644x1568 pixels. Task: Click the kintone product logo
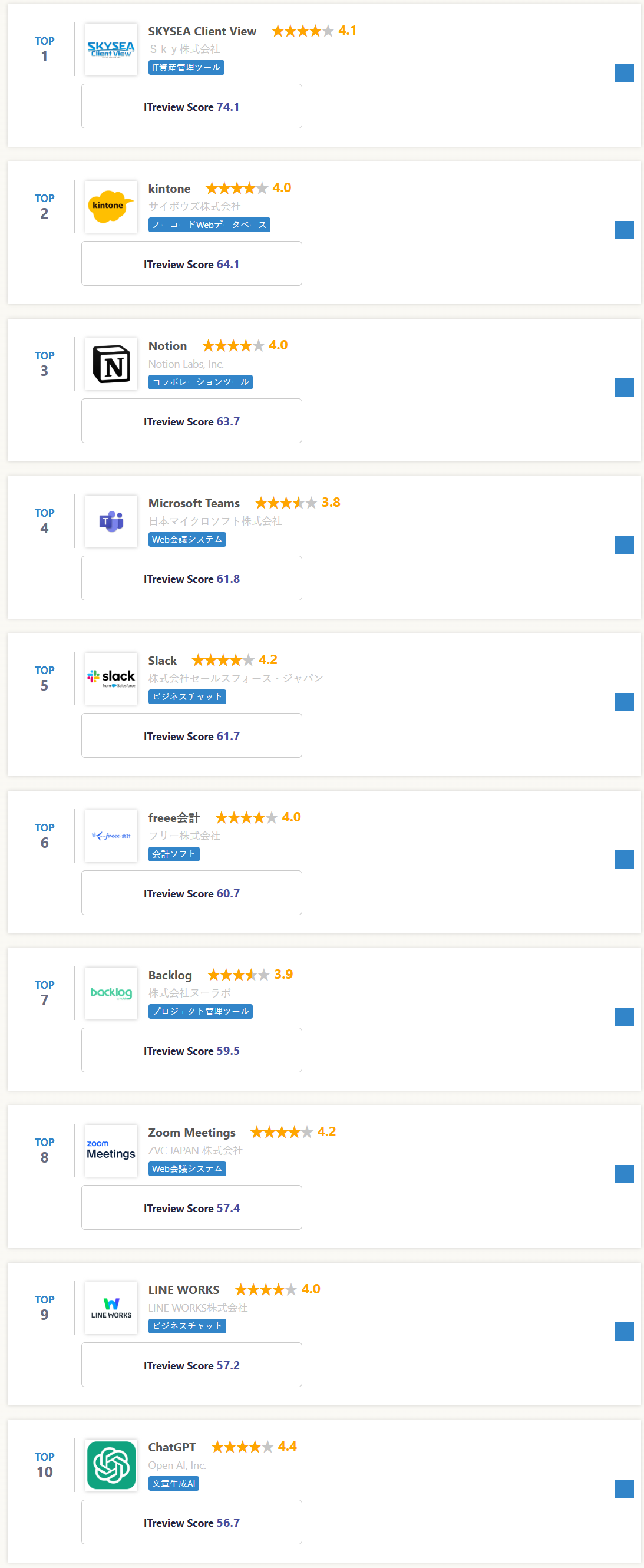click(x=111, y=206)
